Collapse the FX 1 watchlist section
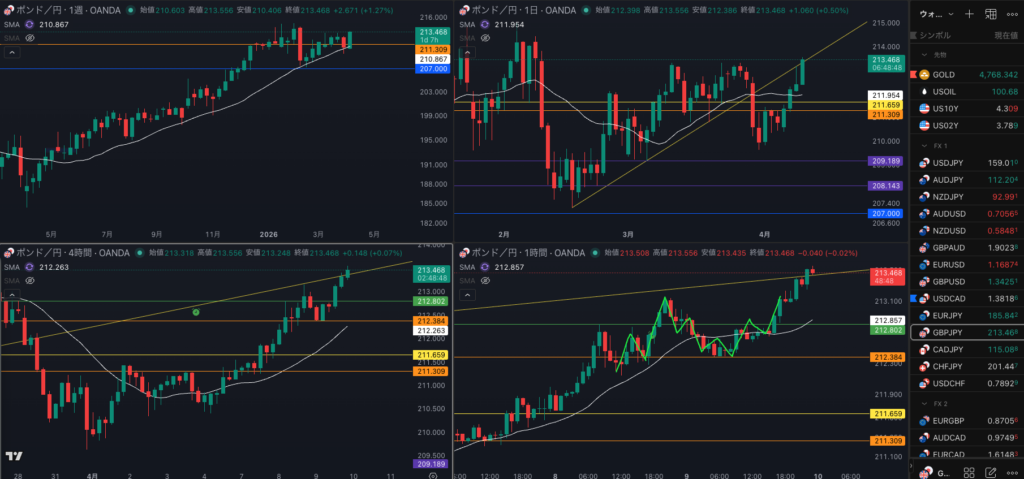Viewport: 1024px width, 479px height. pos(925,146)
